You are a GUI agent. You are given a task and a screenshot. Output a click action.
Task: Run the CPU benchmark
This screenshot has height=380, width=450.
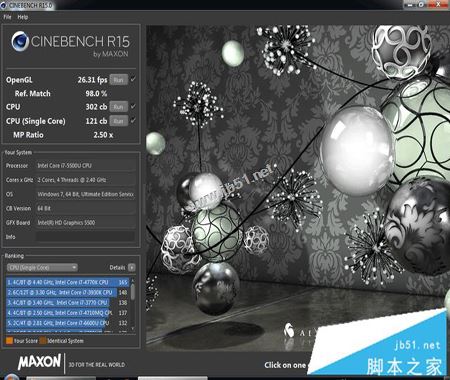point(118,107)
